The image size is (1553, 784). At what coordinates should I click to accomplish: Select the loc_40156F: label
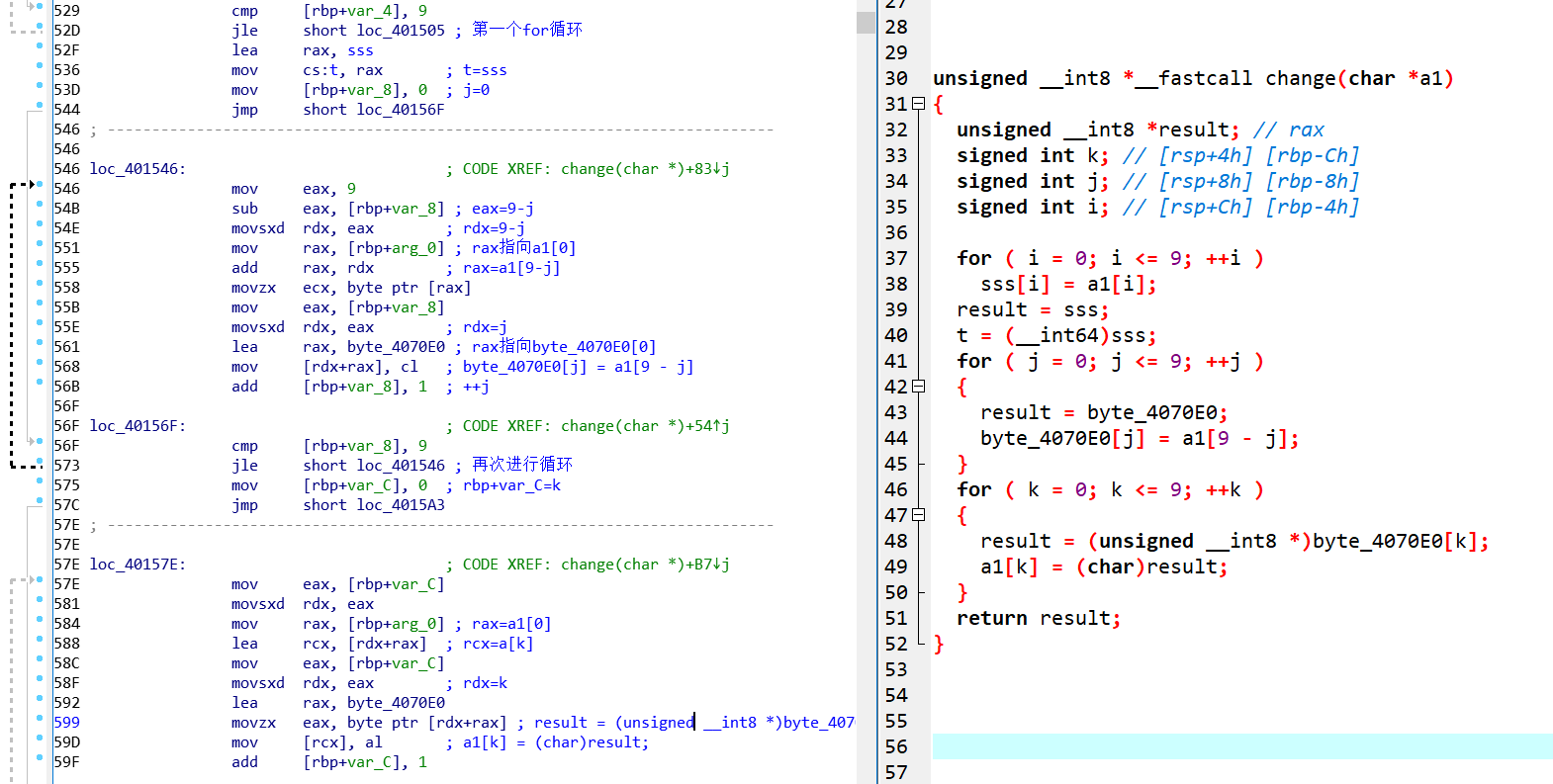(x=137, y=426)
